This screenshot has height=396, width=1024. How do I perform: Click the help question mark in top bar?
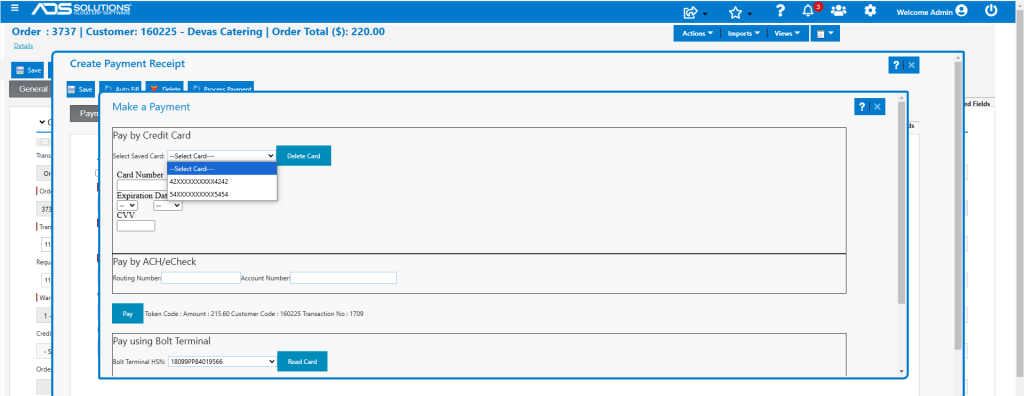[780, 10]
